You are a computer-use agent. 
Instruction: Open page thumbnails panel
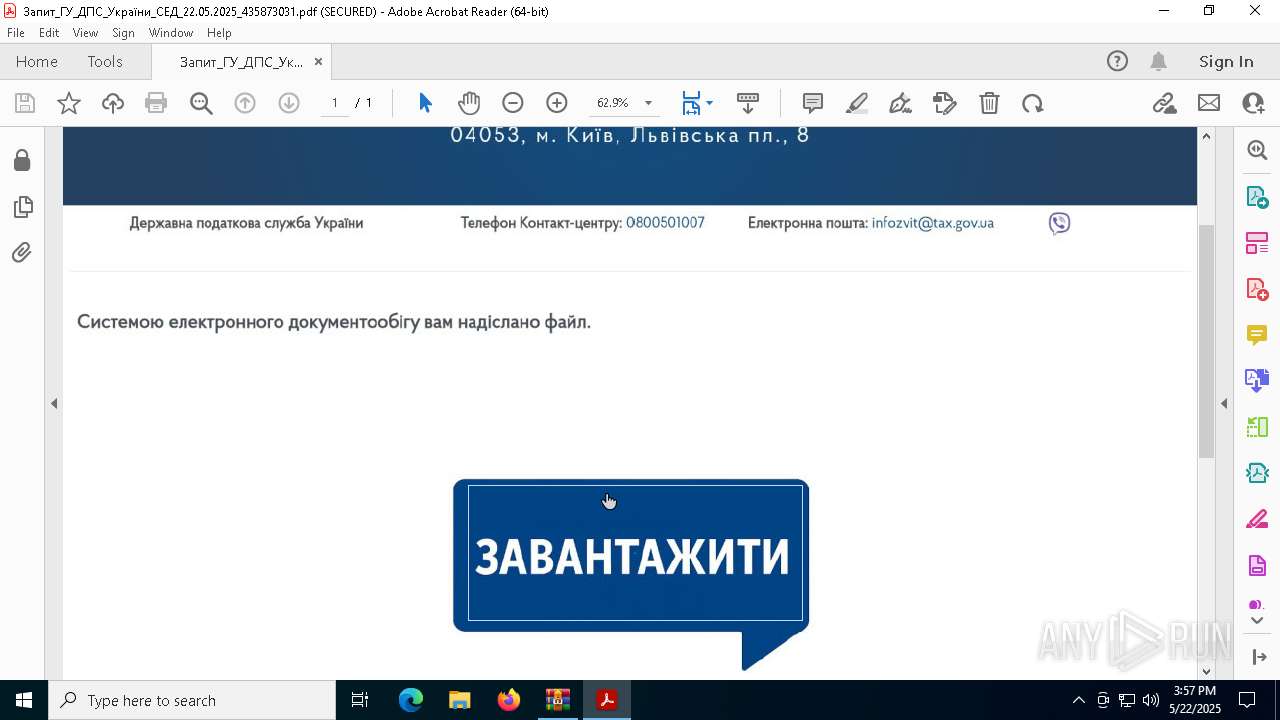[x=22, y=207]
